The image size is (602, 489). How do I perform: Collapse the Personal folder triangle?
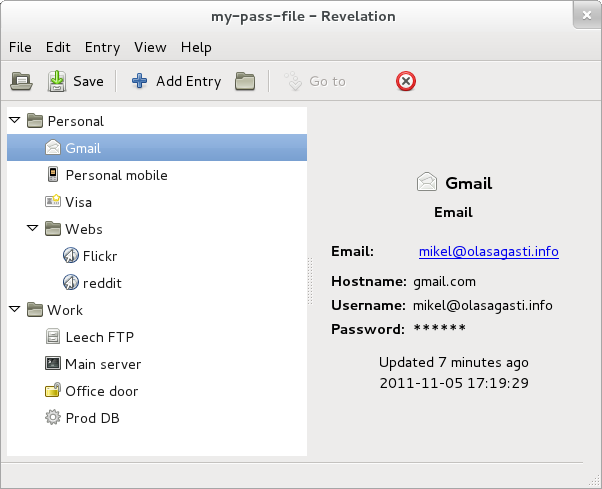15,121
